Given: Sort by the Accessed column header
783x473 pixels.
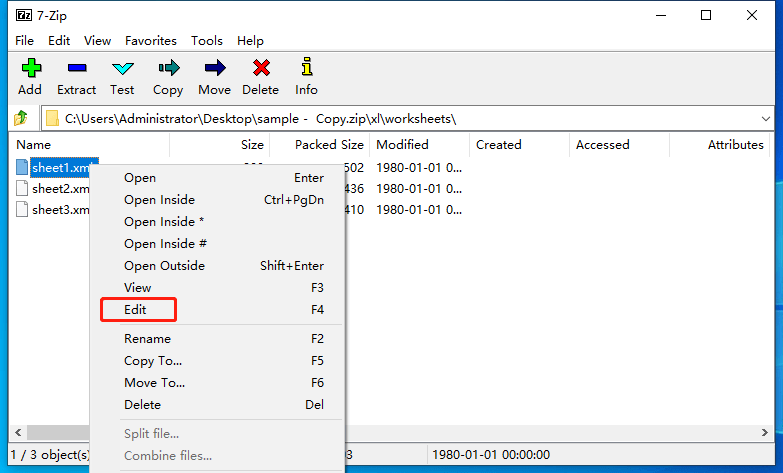Looking at the screenshot, I should (x=619, y=145).
